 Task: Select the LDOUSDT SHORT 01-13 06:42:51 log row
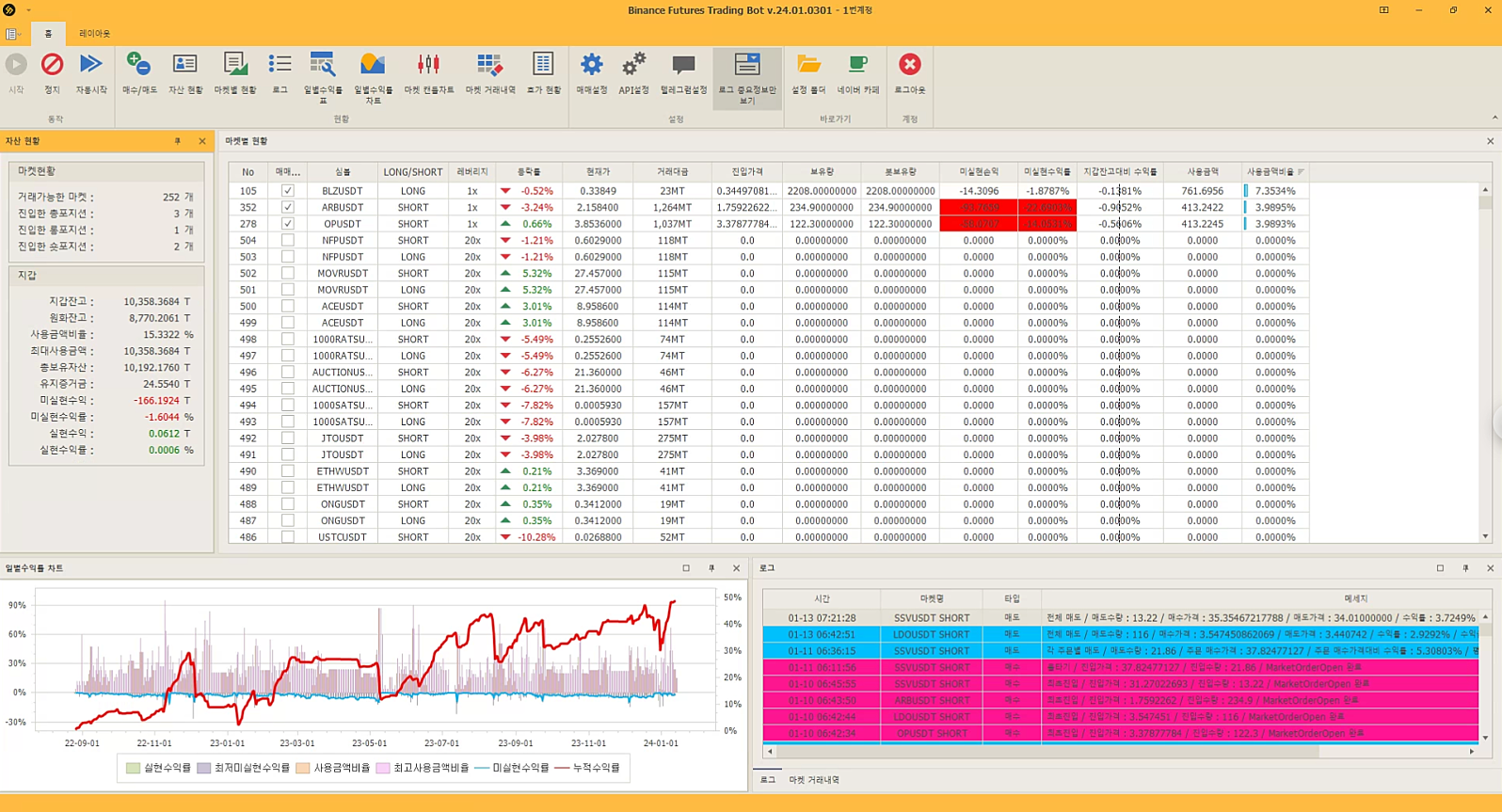click(x=1120, y=634)
